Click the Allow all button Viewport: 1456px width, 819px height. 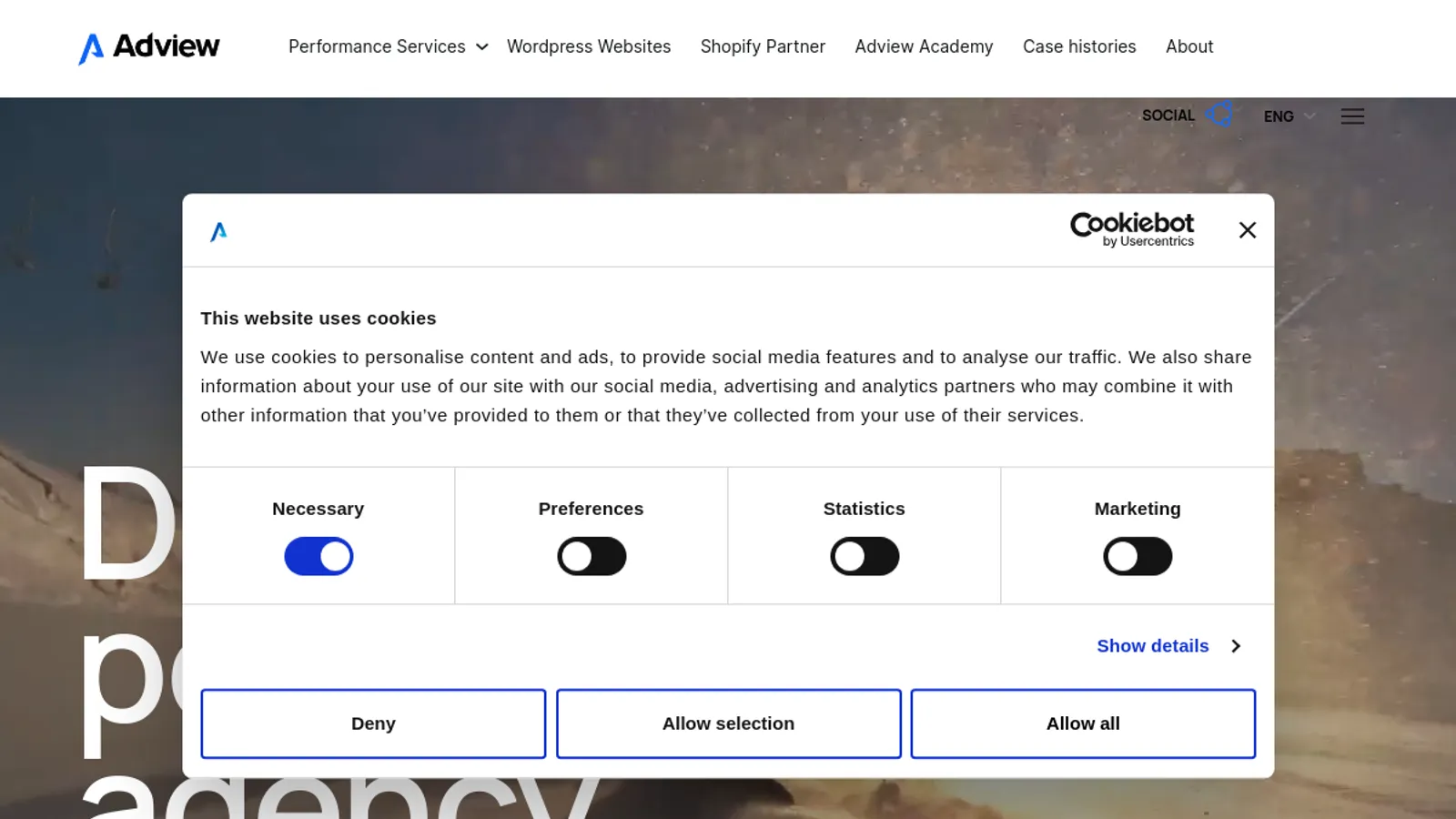pyautogui.click(x=1083, y=723)
